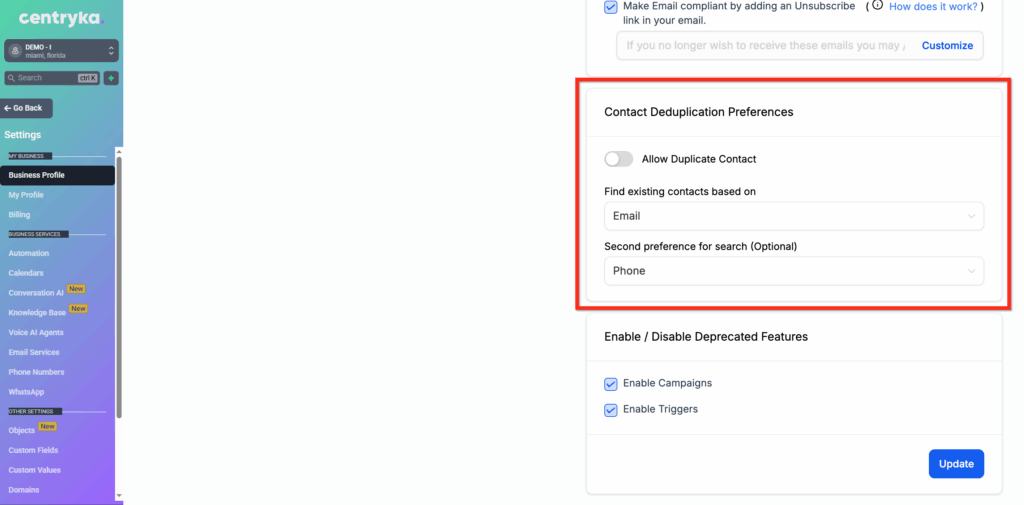1024x505 pixels.
Task: Uncheck the Enable Campaigns checkbox
Action: point(611,384)
